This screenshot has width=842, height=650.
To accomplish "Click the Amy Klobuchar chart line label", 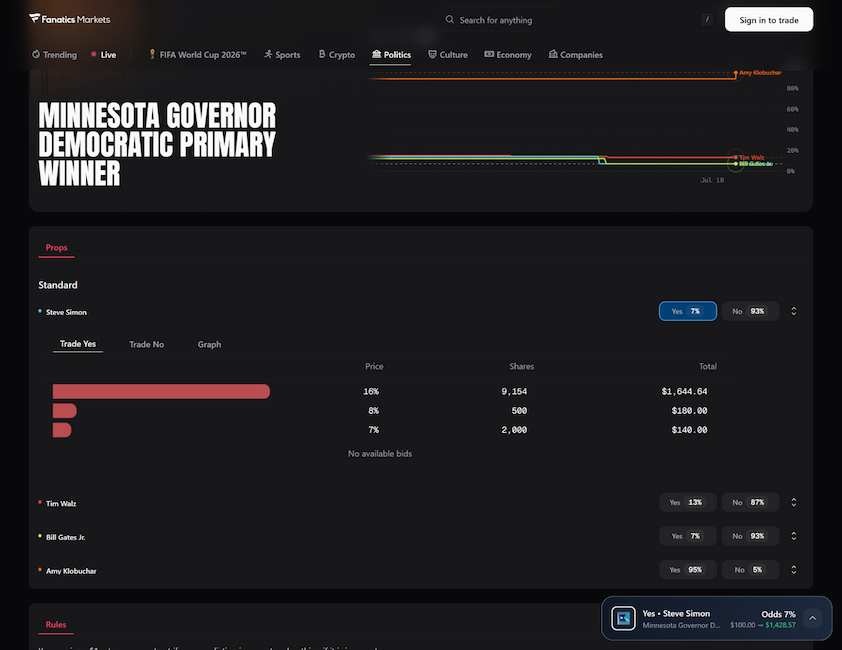I will point(760,73).
